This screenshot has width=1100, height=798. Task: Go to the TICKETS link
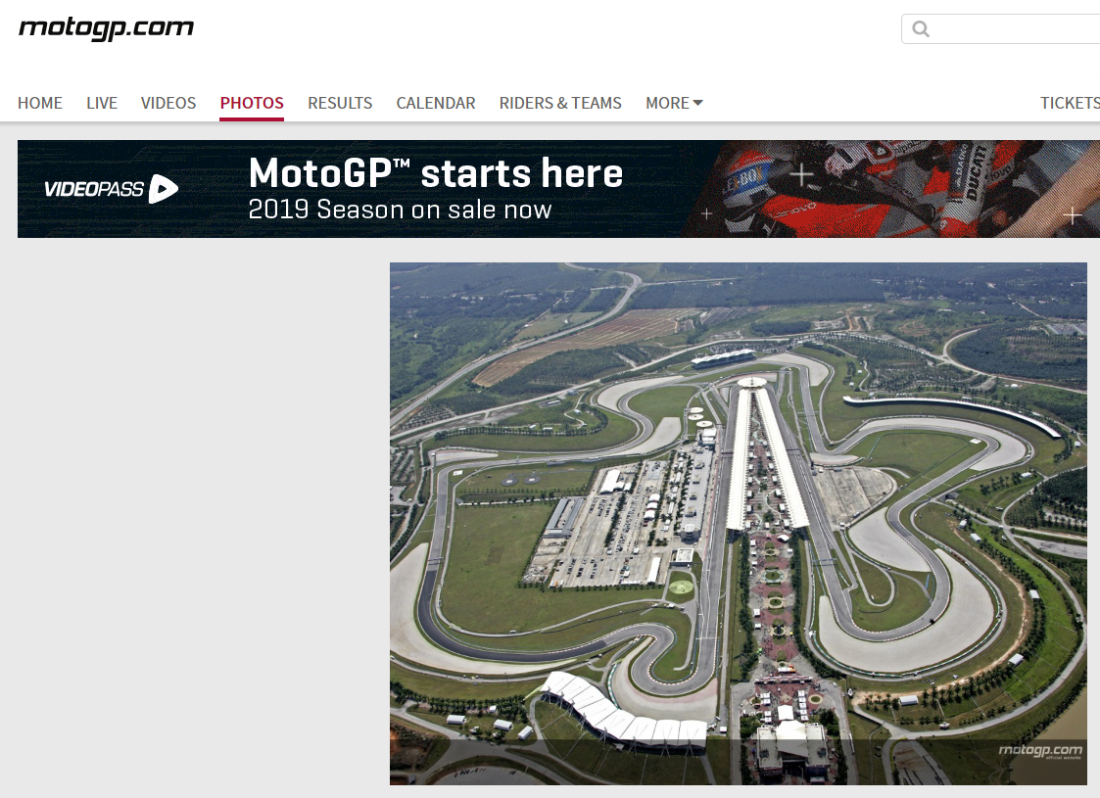(1070, 103)
